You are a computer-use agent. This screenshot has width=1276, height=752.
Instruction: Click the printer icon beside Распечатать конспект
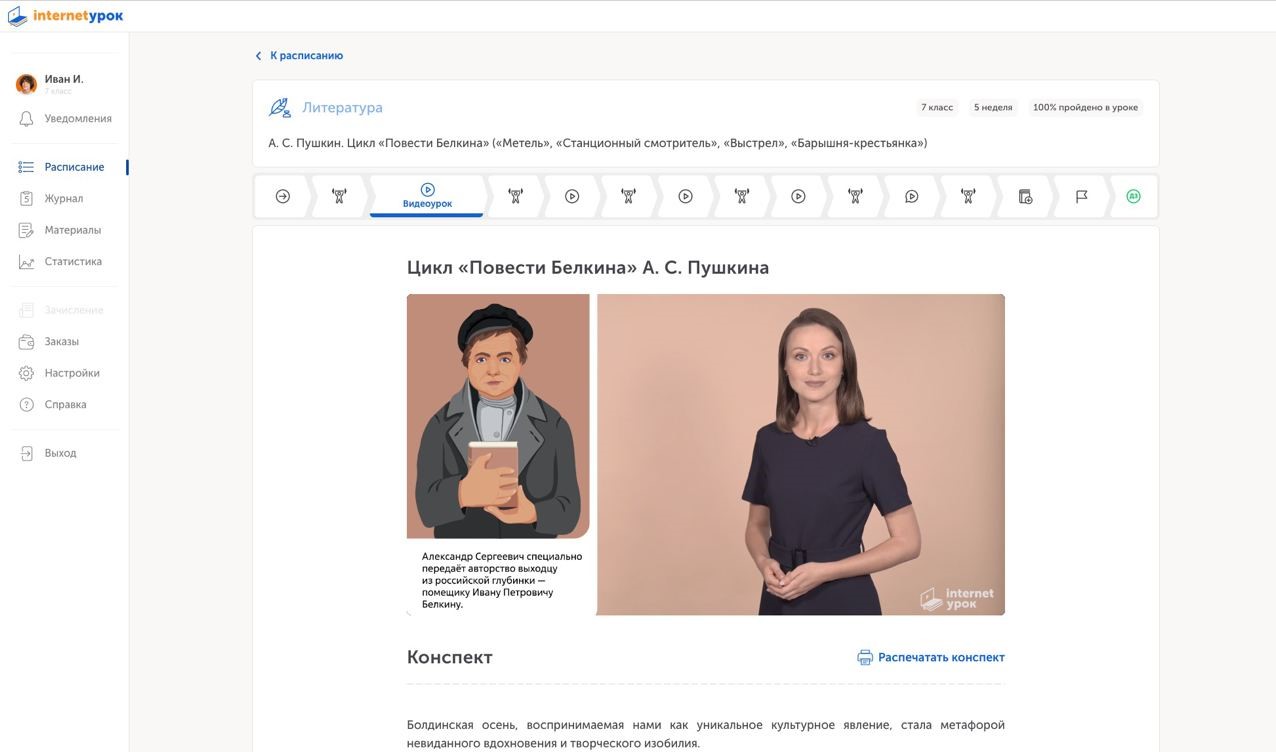[865, 658]
